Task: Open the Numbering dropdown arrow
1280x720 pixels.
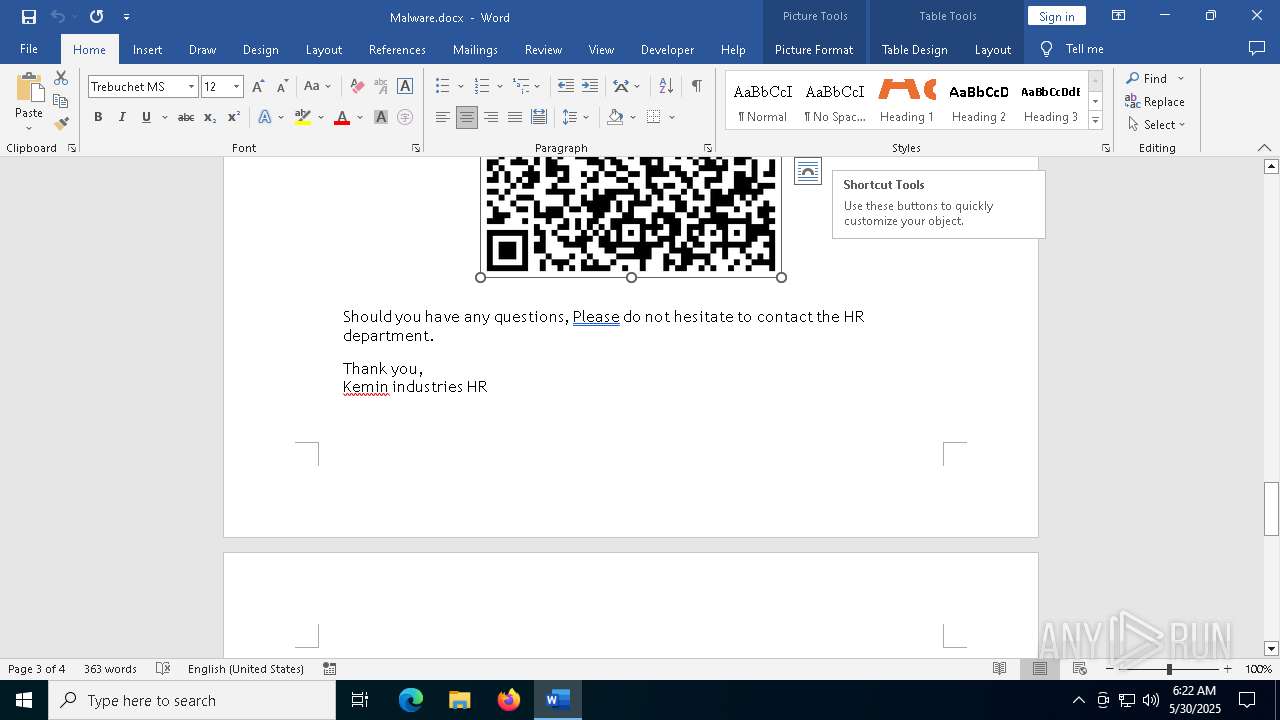Action: pos(500,87)
